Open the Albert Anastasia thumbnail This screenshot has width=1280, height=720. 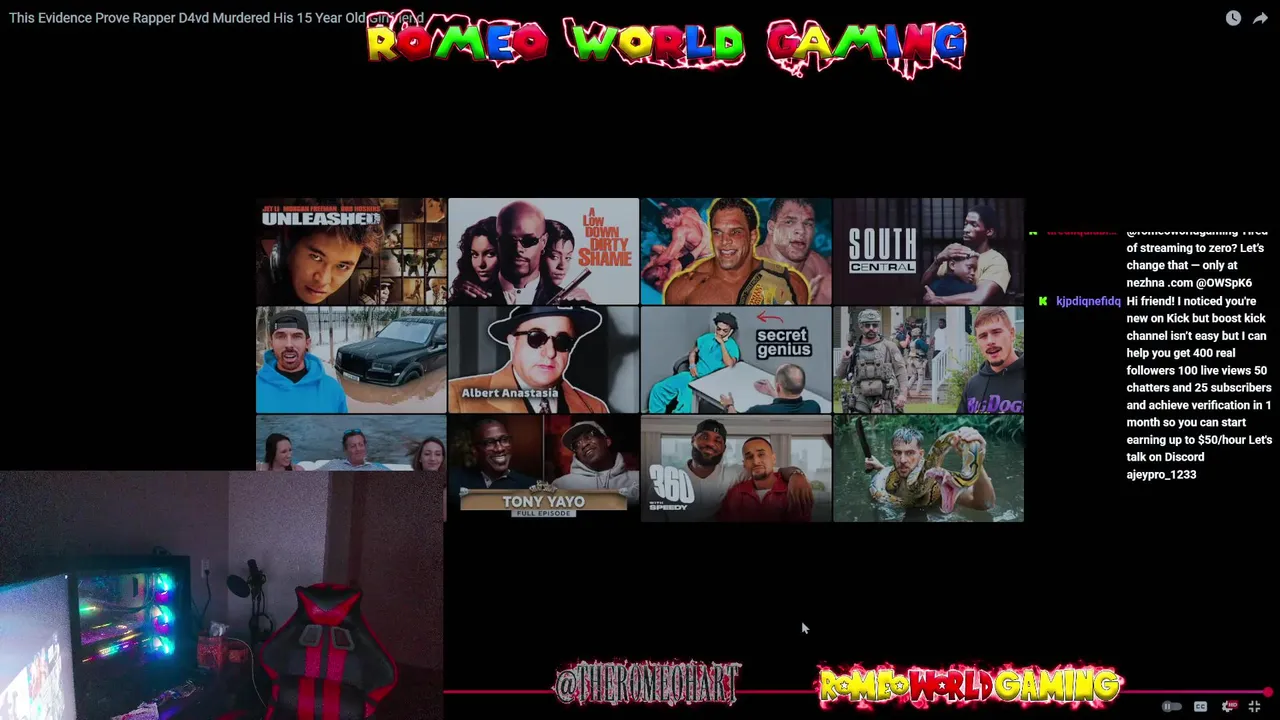pos(543,359)
